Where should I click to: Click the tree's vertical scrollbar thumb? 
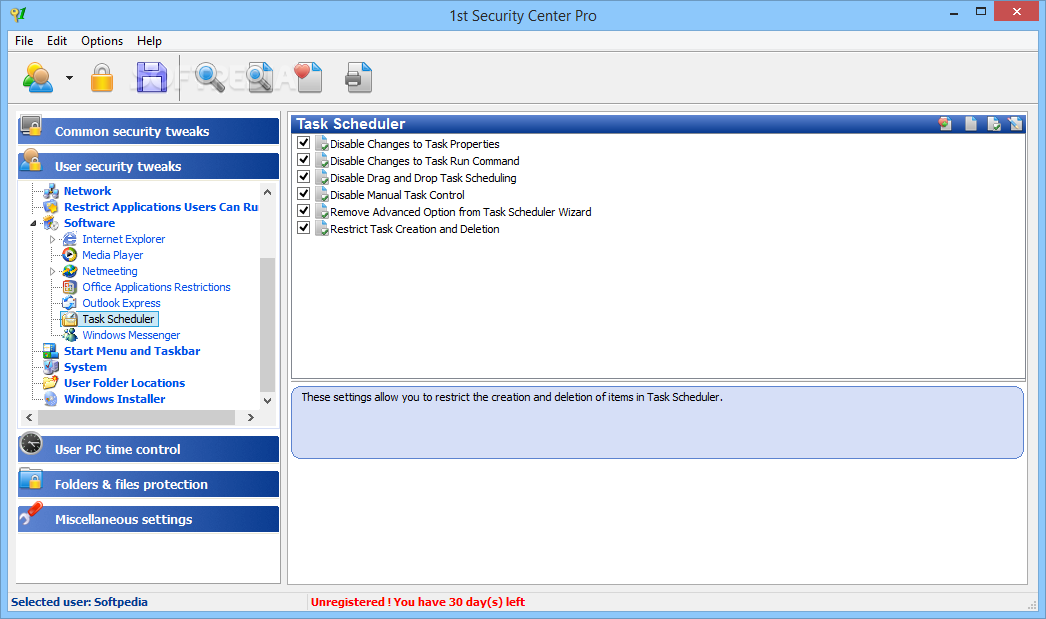[x=268, y=324]
